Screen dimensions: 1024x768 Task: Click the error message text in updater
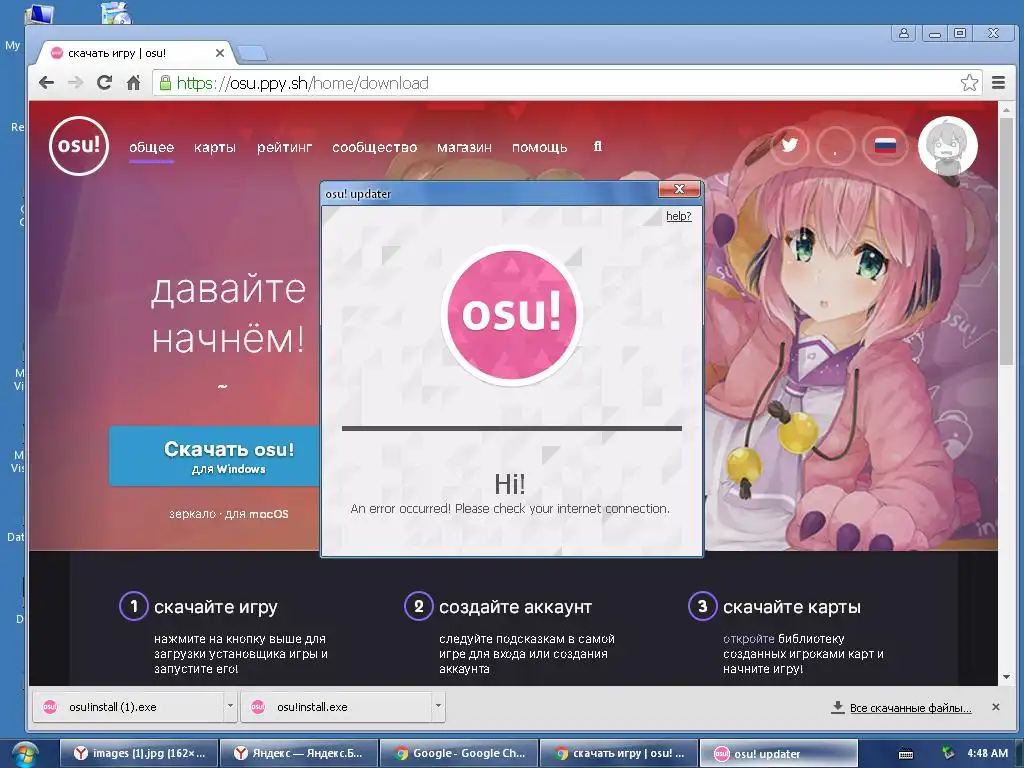pos(510,509)
